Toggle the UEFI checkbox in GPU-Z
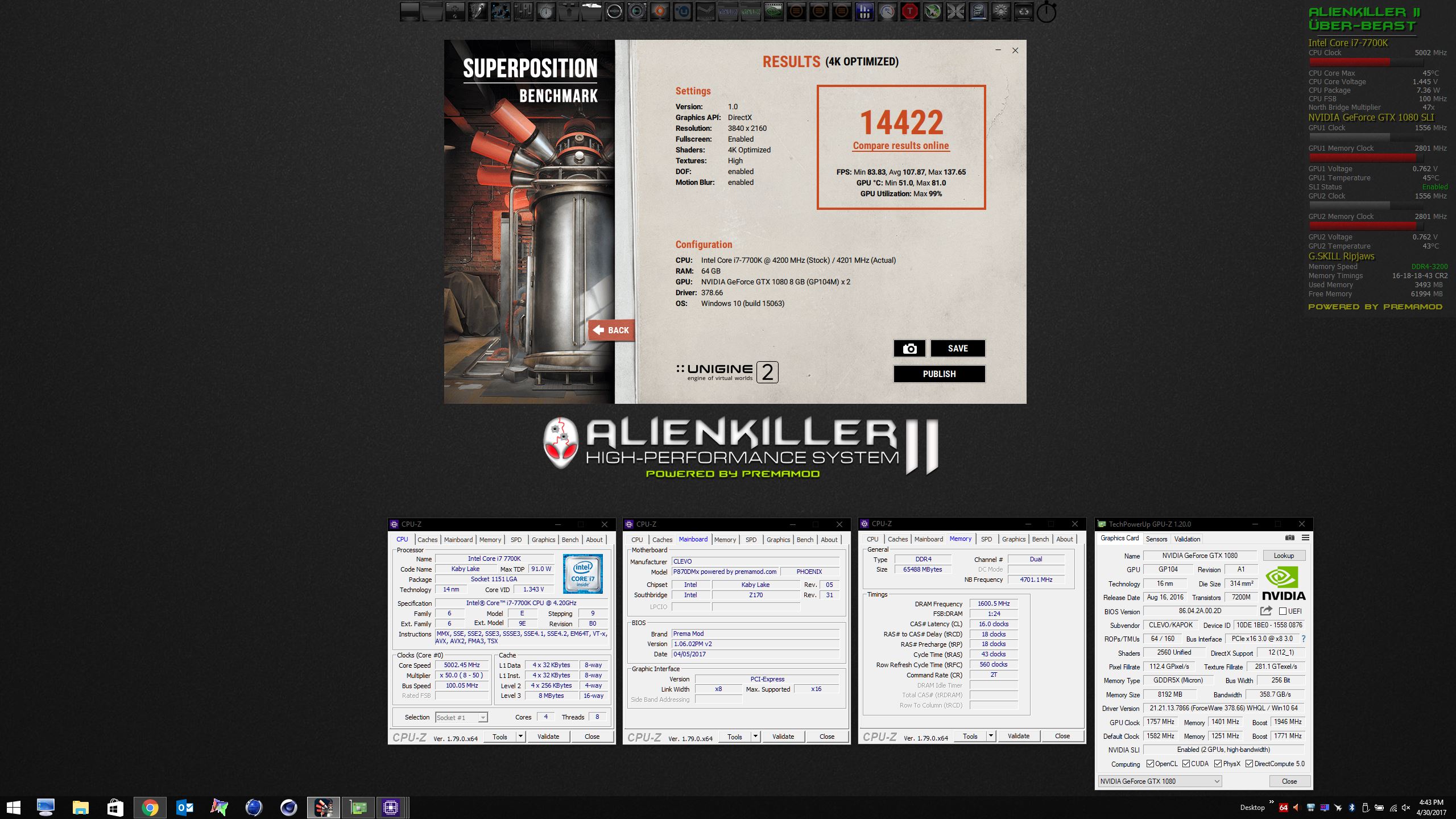The height and width of the screenshot is (819, 1456). click(x=1283, y=611)
